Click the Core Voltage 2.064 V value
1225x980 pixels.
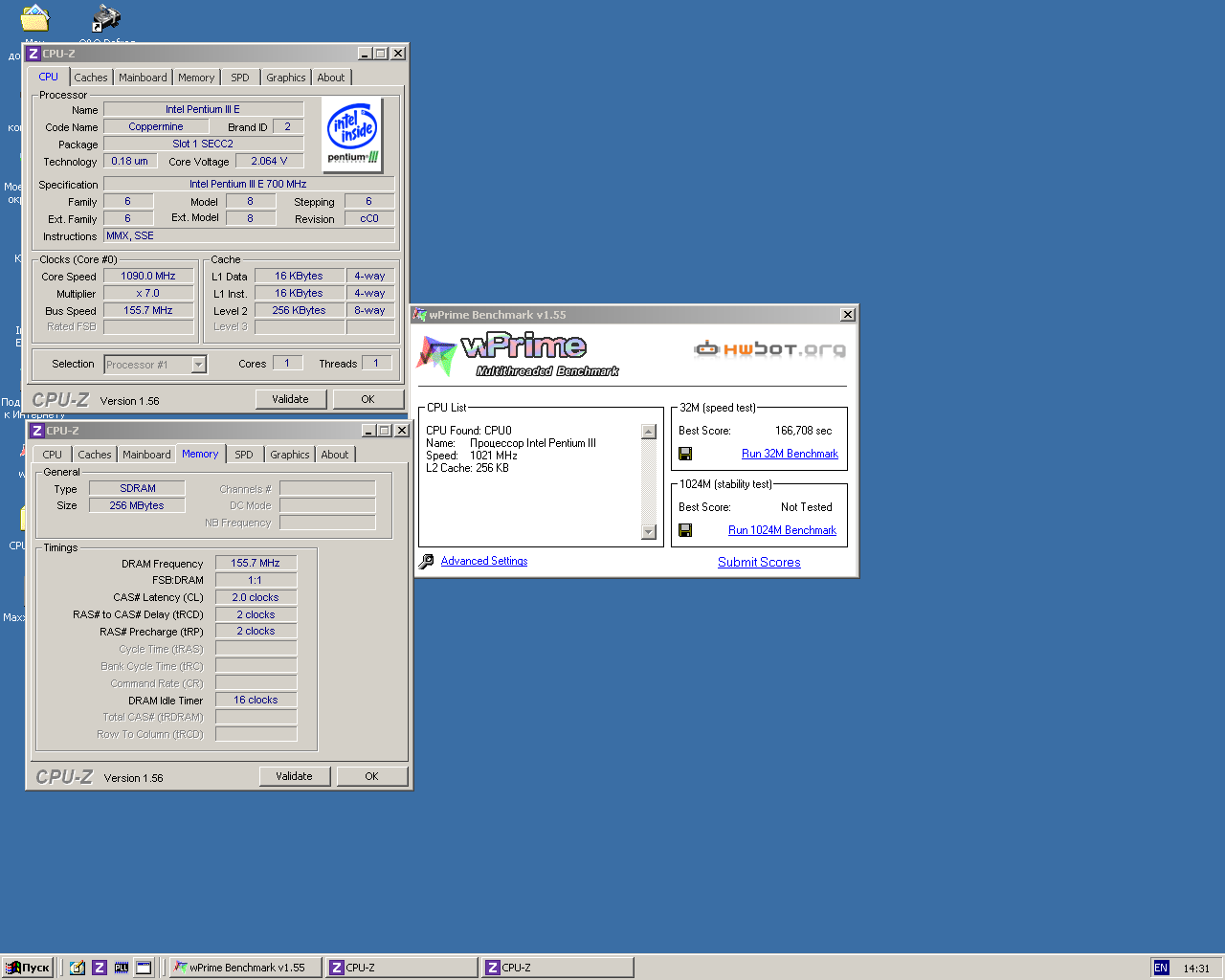click(x=269, y=161)
